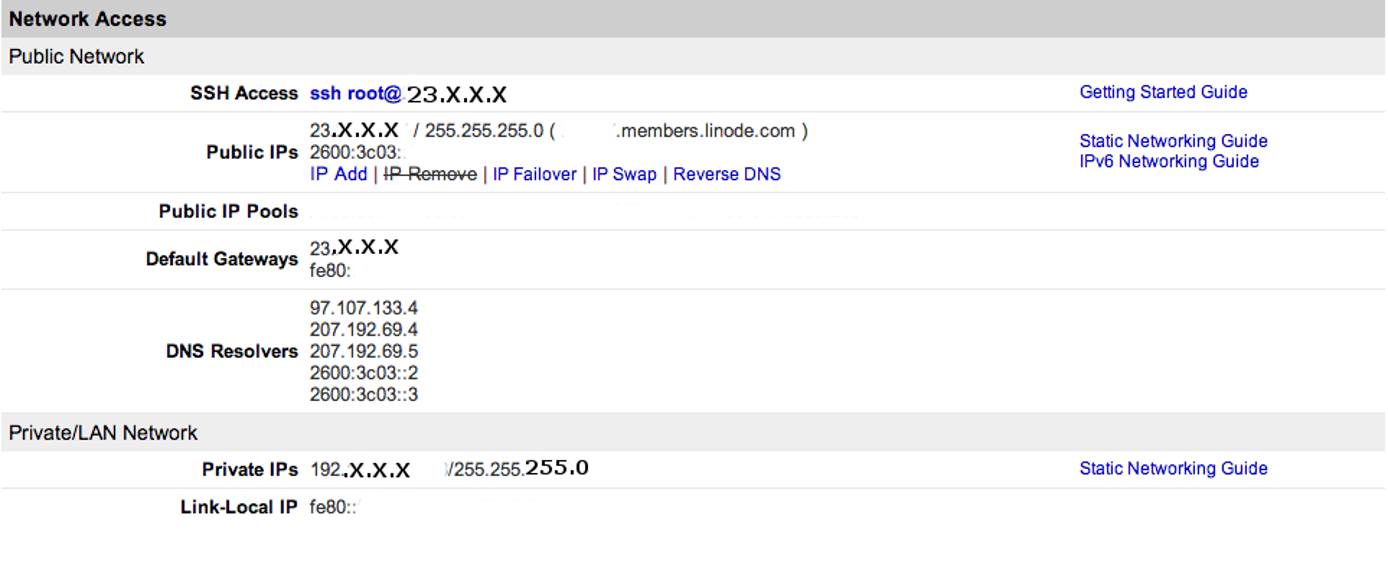Click DNS resolver address 207.192.69.4
Image resolution: width=1388 pixels, height=574 pixels.
pos(364,330)
